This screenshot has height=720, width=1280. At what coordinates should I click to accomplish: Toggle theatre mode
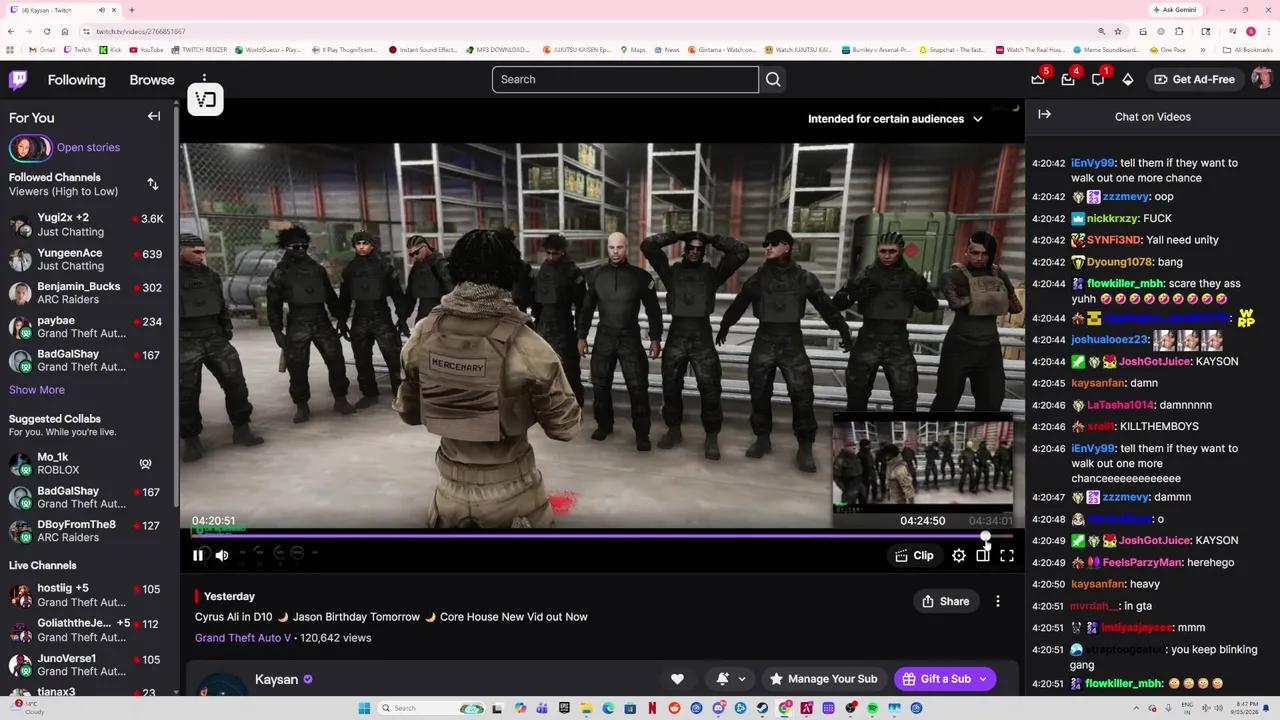[983, 556]
